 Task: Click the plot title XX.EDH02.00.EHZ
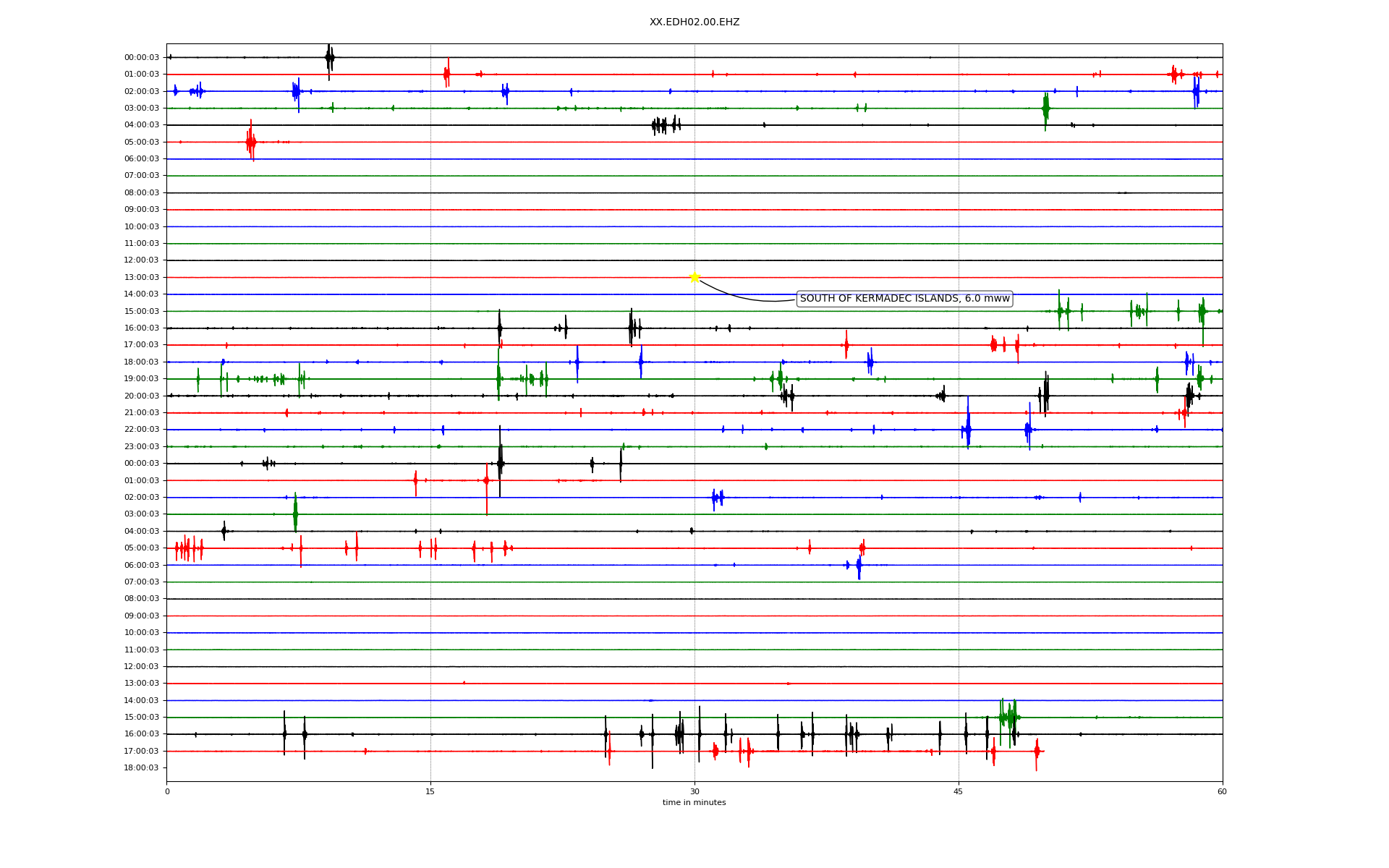[x=694, y=22]
